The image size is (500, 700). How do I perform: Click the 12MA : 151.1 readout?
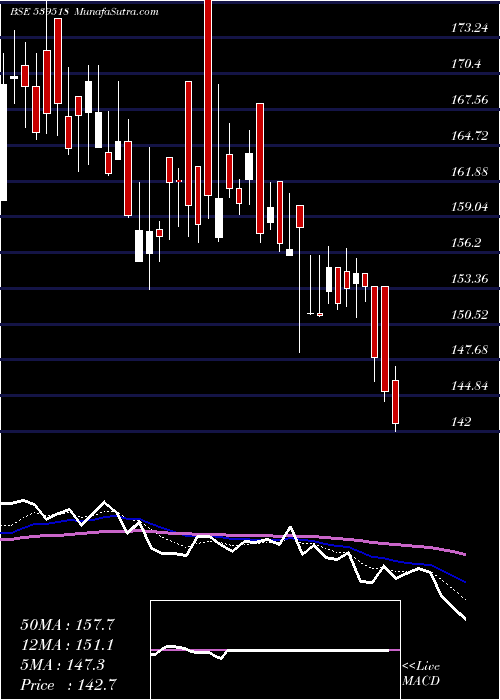pyautogui.click(x=67, y=645)
